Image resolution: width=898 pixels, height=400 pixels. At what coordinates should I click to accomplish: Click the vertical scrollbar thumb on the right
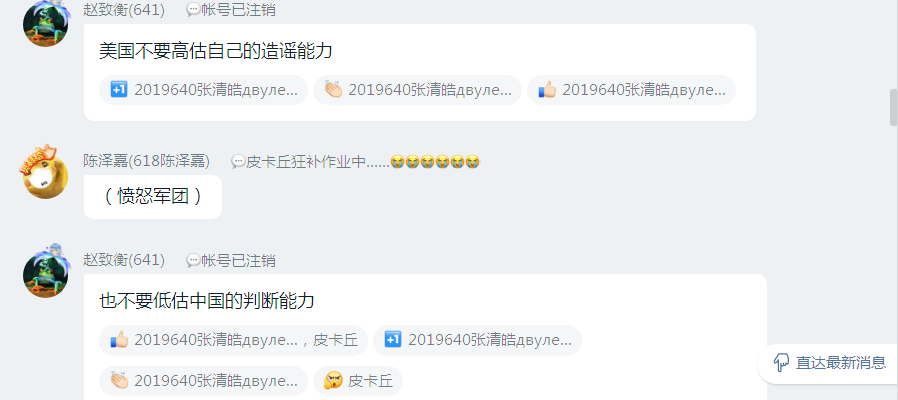pos(893,107)
